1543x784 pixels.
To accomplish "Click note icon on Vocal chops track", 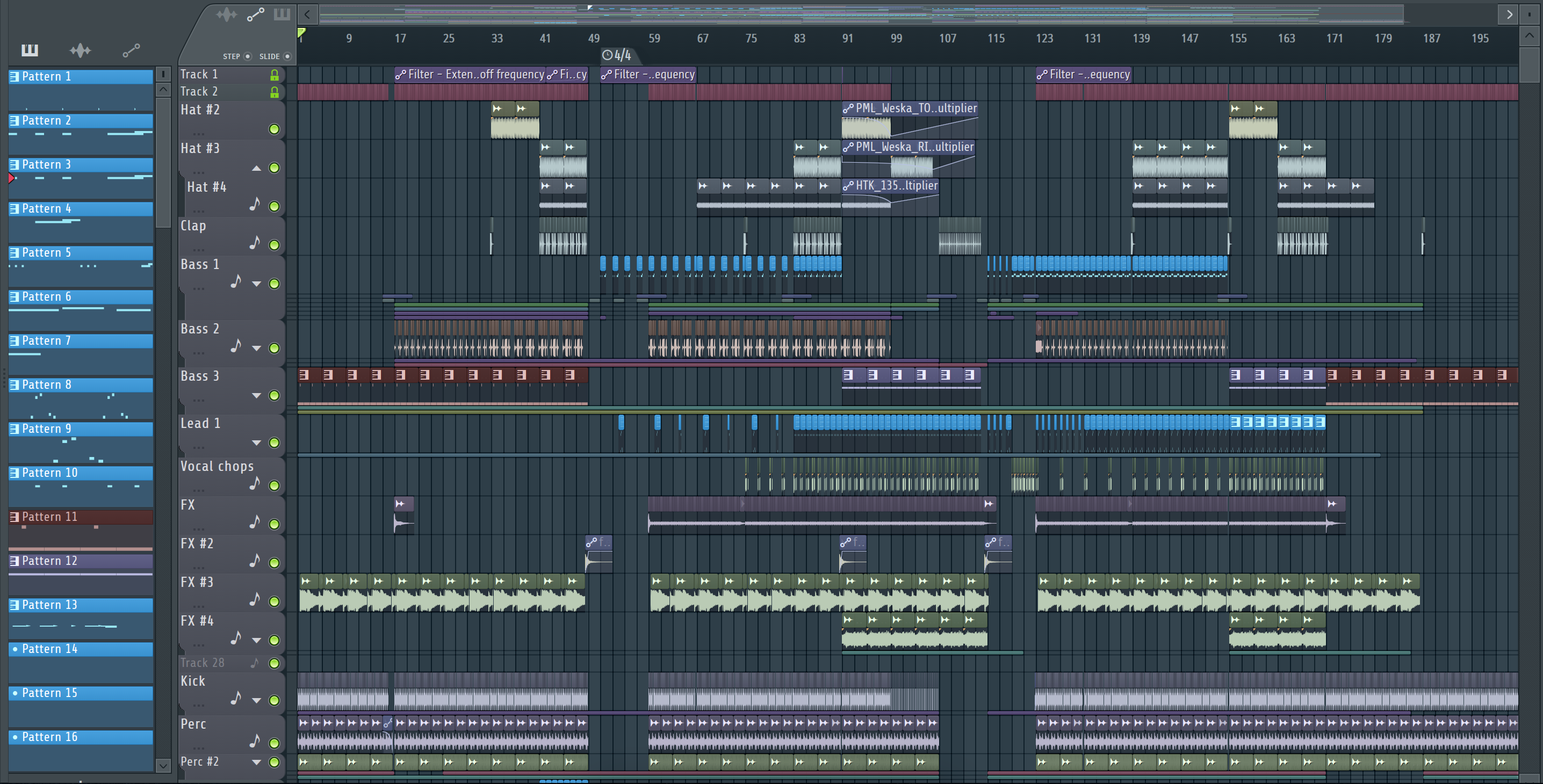I will (x=255, y=484).
